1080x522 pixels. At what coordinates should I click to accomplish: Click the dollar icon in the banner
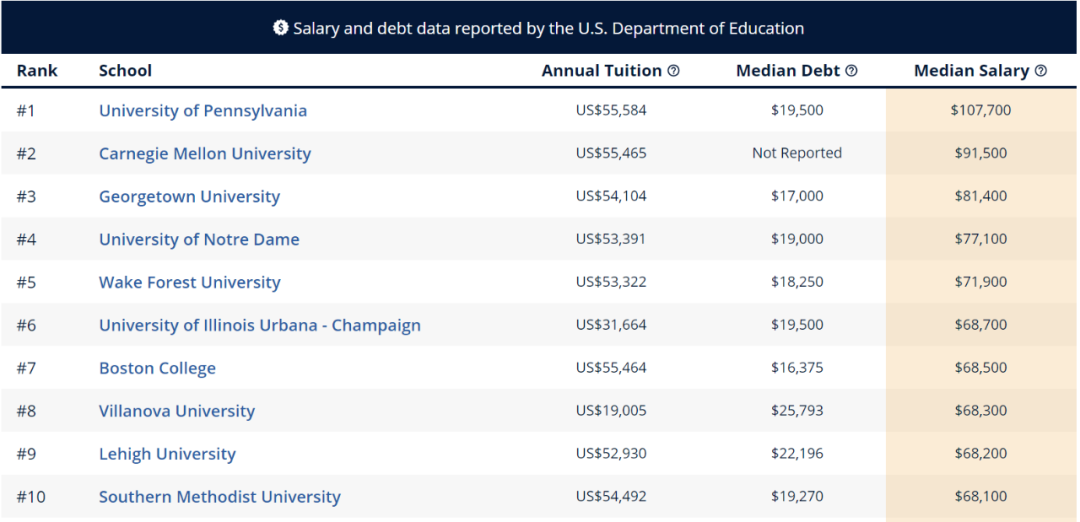(281, 28)
